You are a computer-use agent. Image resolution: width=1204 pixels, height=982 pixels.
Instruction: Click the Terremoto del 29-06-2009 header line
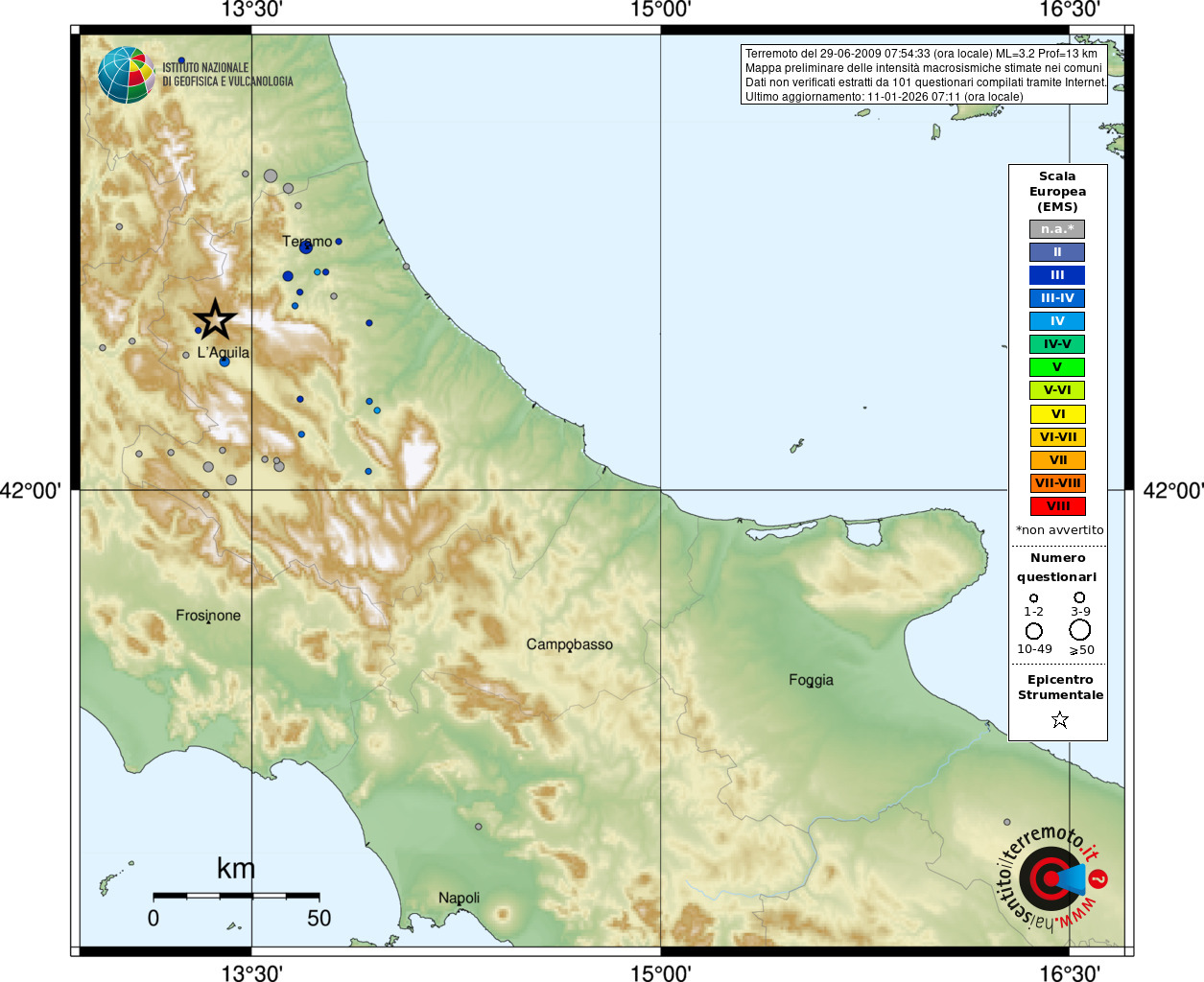coord(921,54)
